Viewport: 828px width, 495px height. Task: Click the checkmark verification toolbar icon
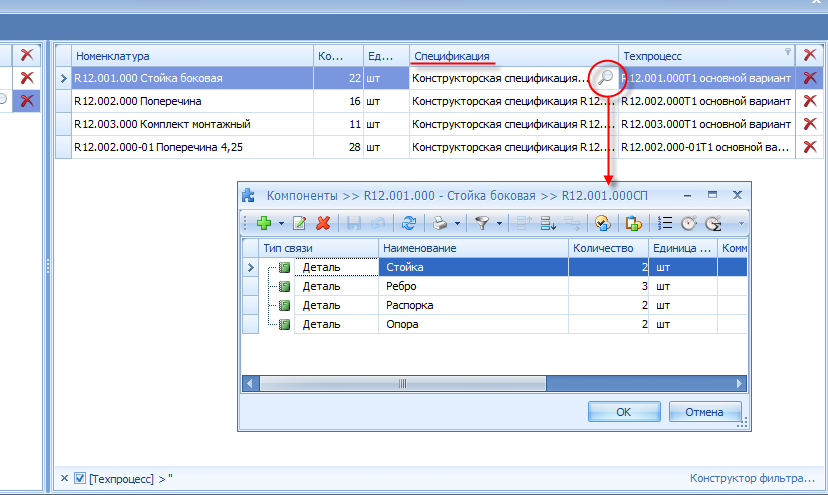point(603,223)
